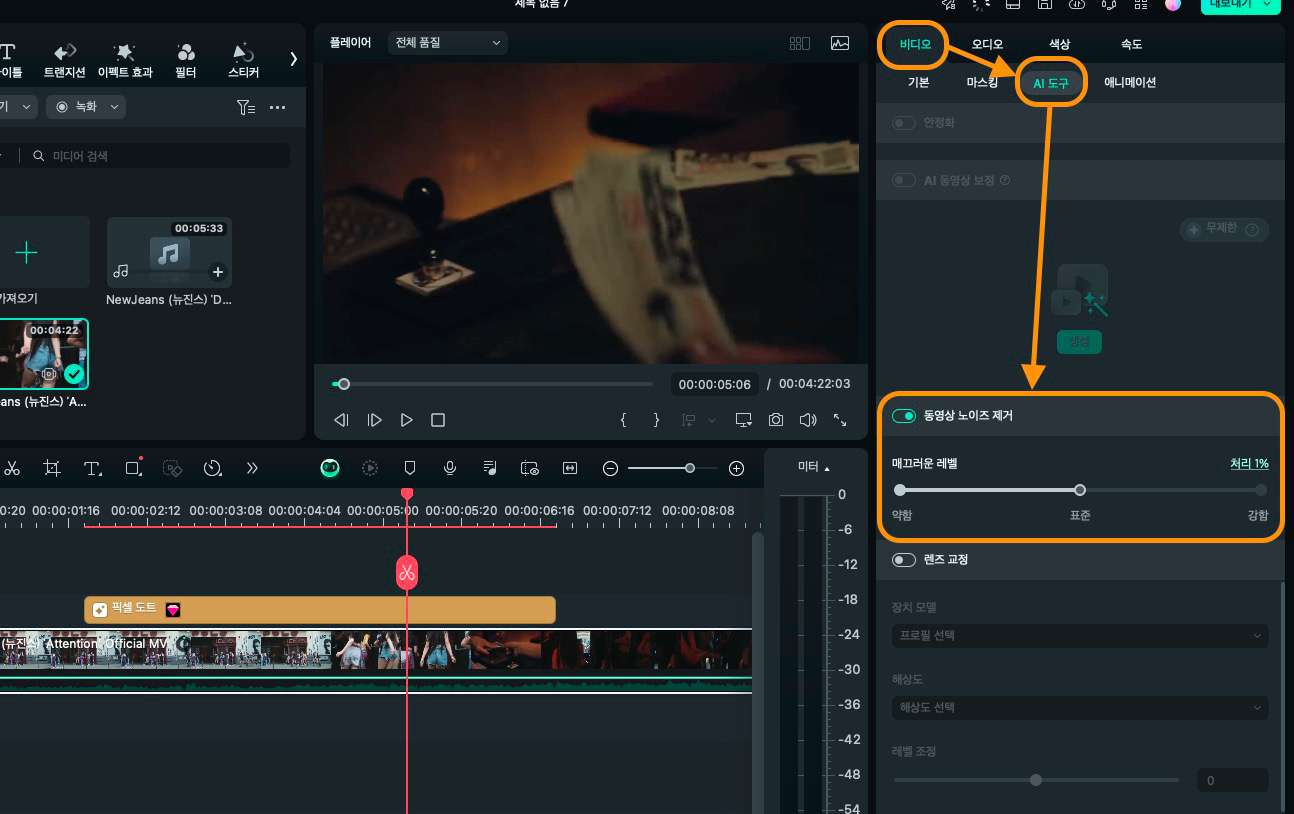Screen dimensions: 1294x814
Task: Click the 처리 1% processing link
Action: coord(1249,464)
